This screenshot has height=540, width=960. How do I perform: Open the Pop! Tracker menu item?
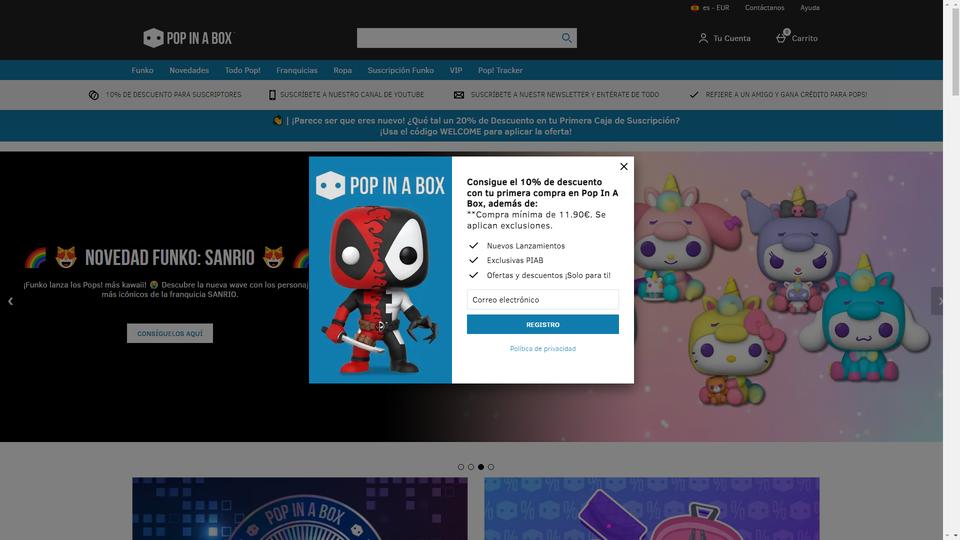point(500,70)
